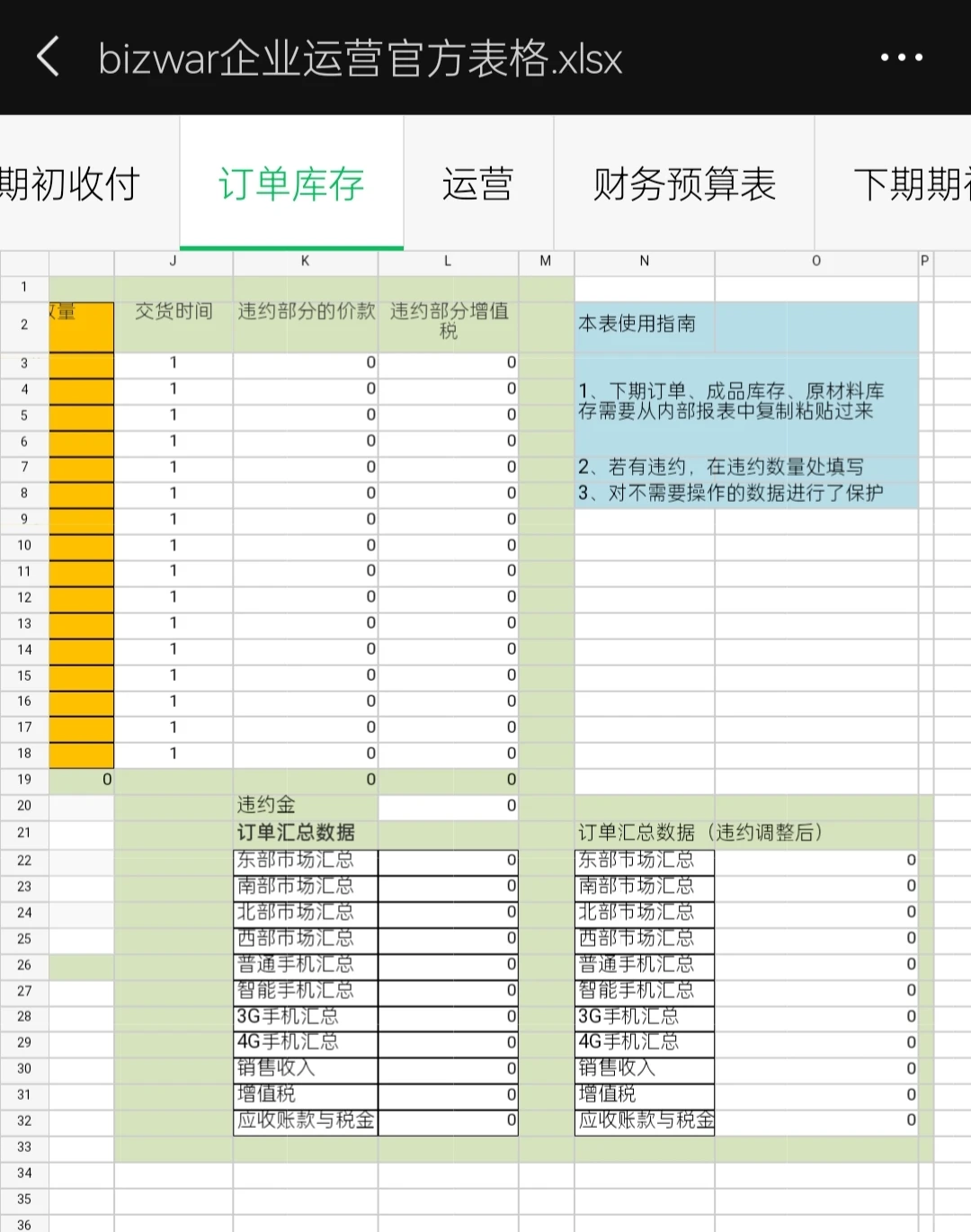The height and width of the screenshot is (1232, 971).
Task: Select row 36 header
Action: click(24, 1224)
